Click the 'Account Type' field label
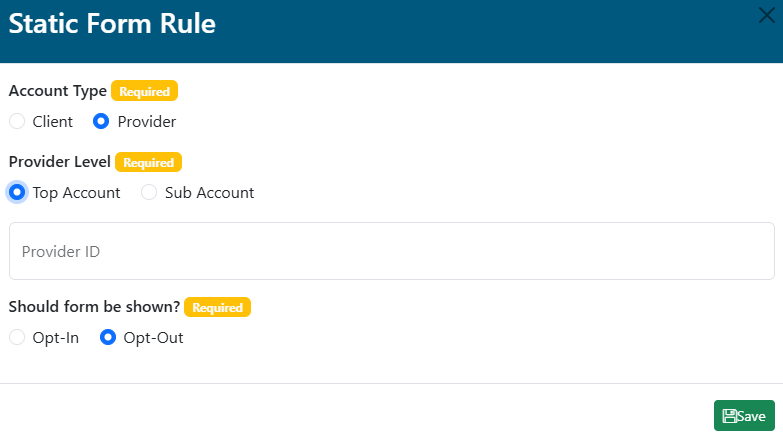This screenshot has height=441, width=783. click(x=57, y=91)
